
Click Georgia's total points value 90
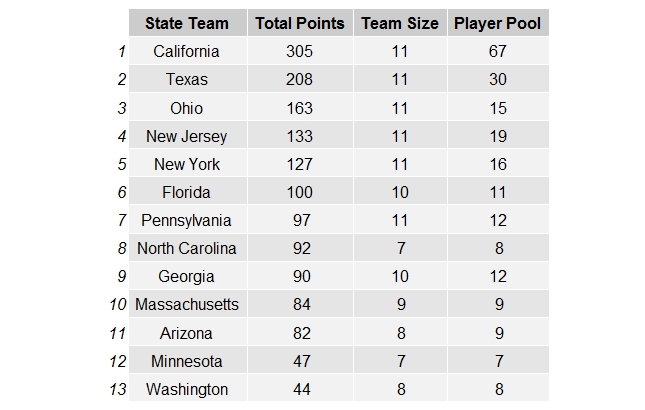pyautogui.click(x=300, y=276)
